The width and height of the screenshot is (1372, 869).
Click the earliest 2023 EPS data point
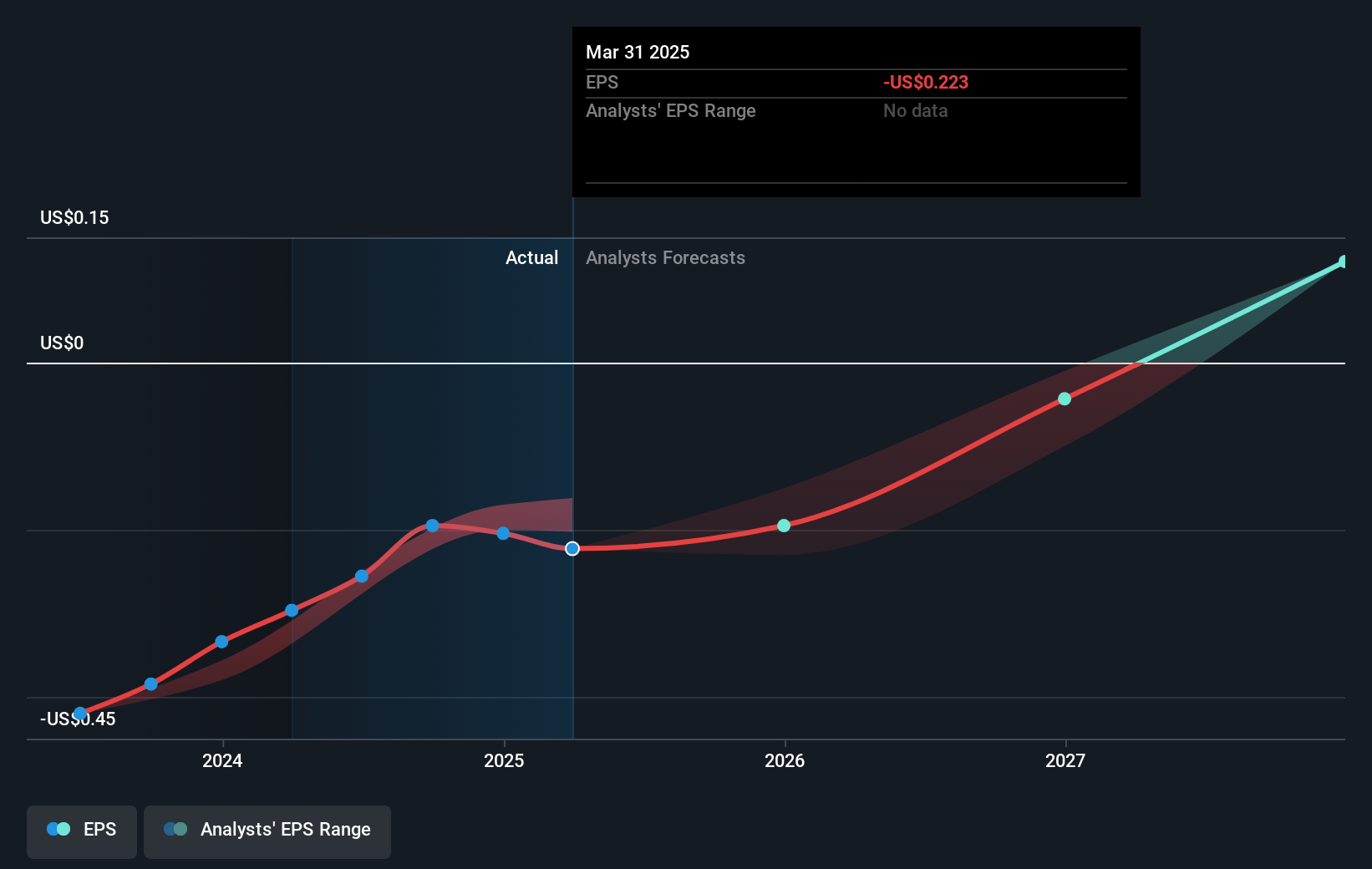click(x=80, y=712)
